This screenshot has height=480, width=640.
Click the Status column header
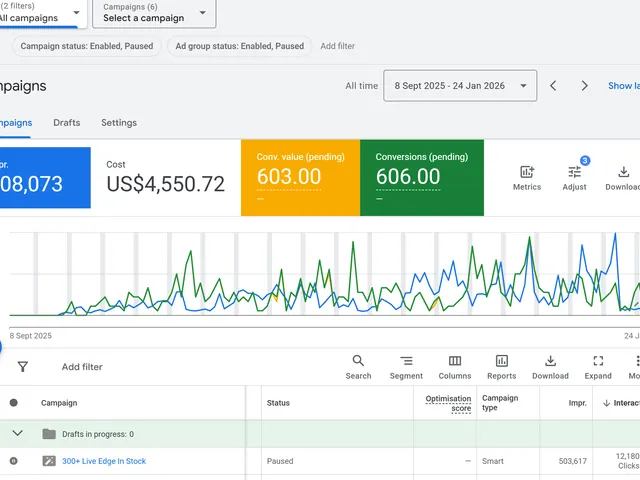278,403
